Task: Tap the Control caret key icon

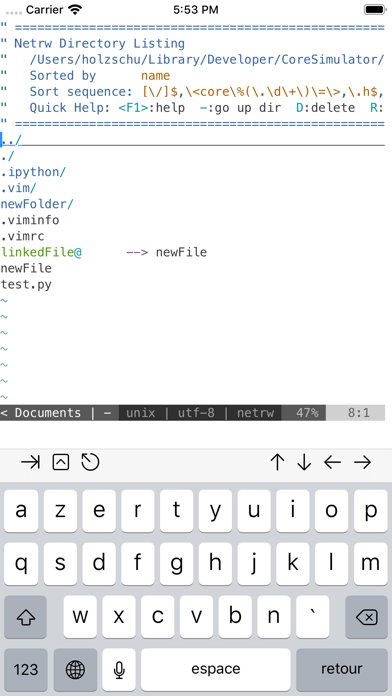Action: point(61,462)
